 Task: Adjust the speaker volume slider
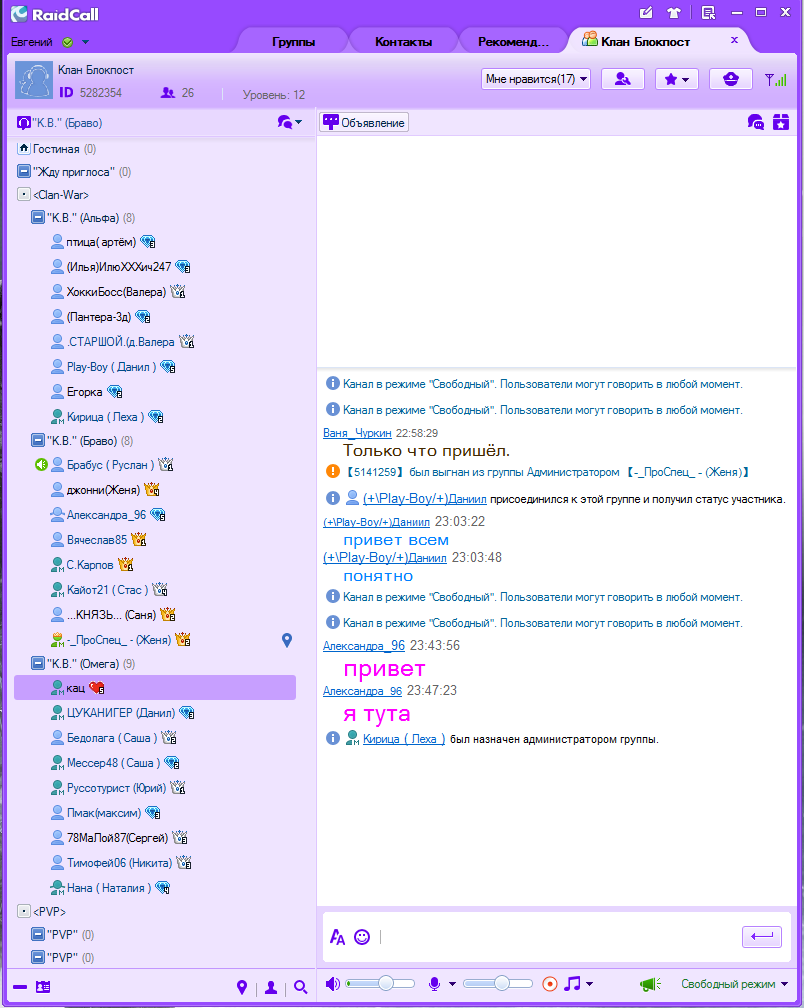380,984
